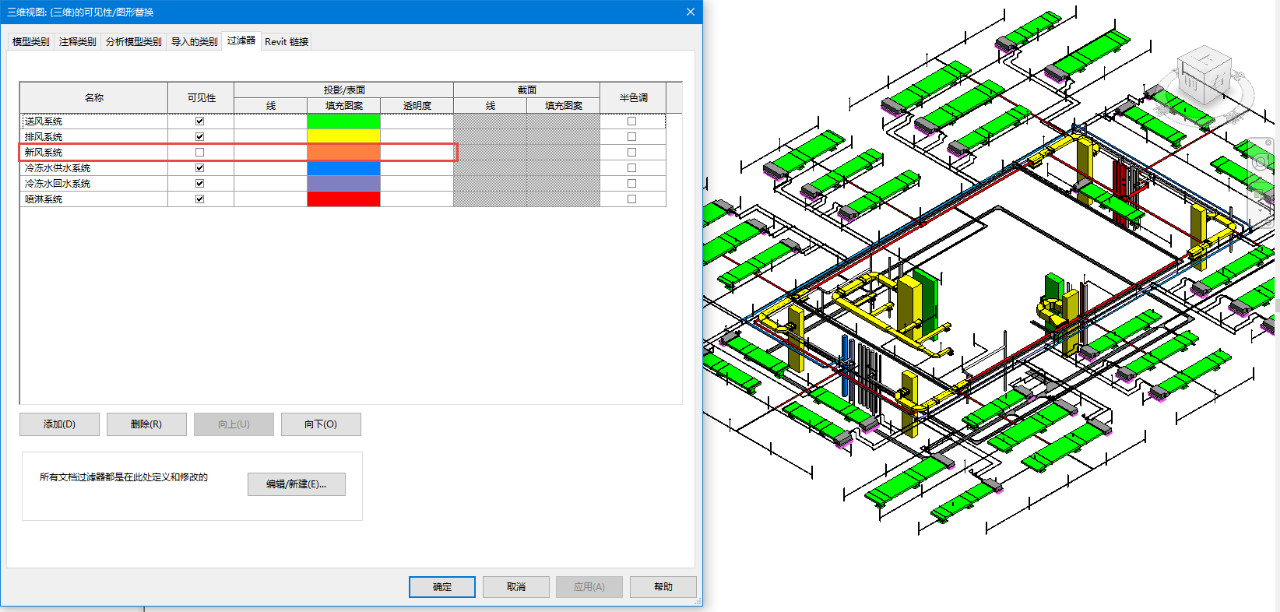The image size is (1280, 612).
Task: Move the filter down with 向下(O)
Action: 321,424
